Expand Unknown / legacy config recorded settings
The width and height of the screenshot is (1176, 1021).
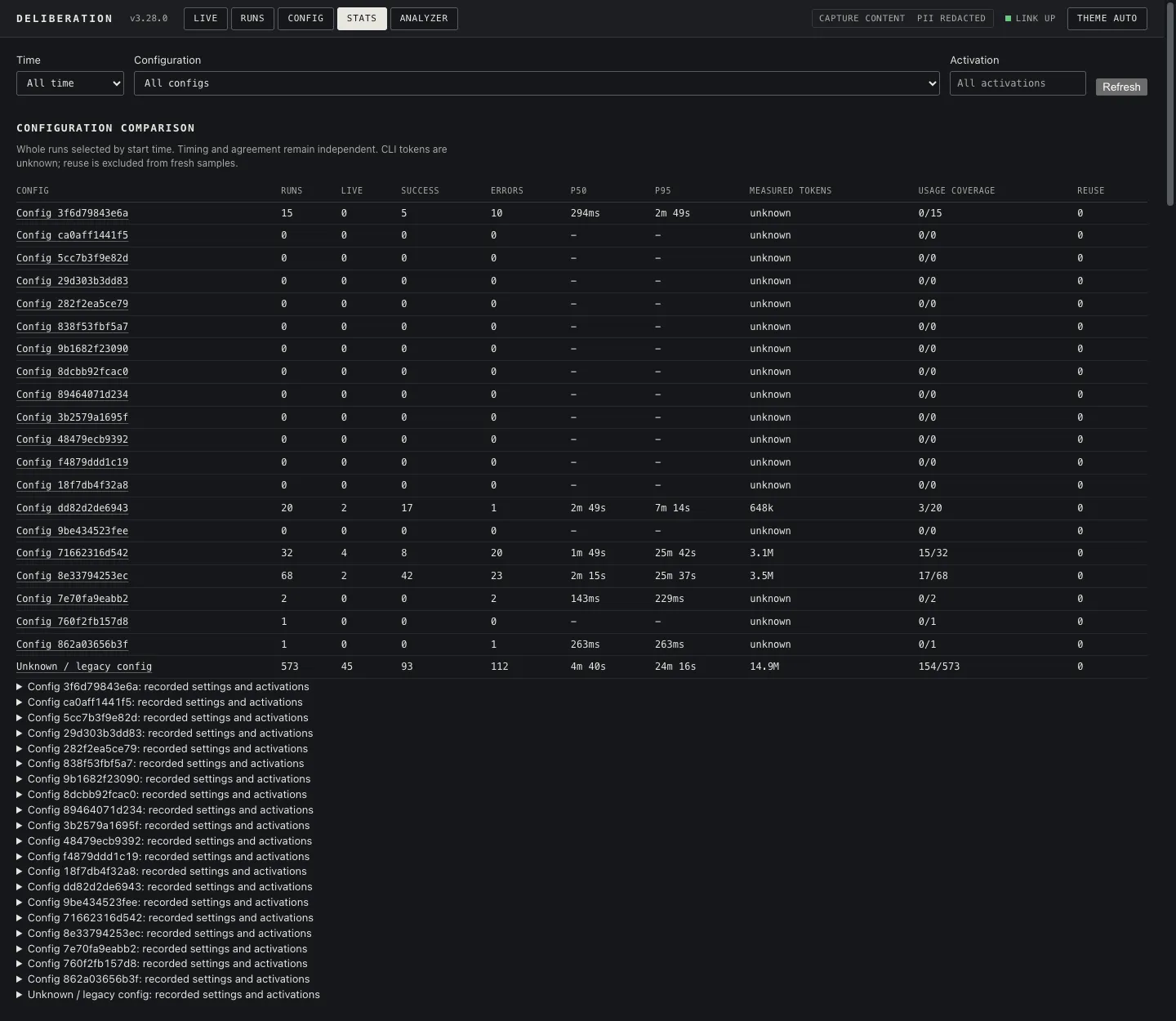pos(168,995)
